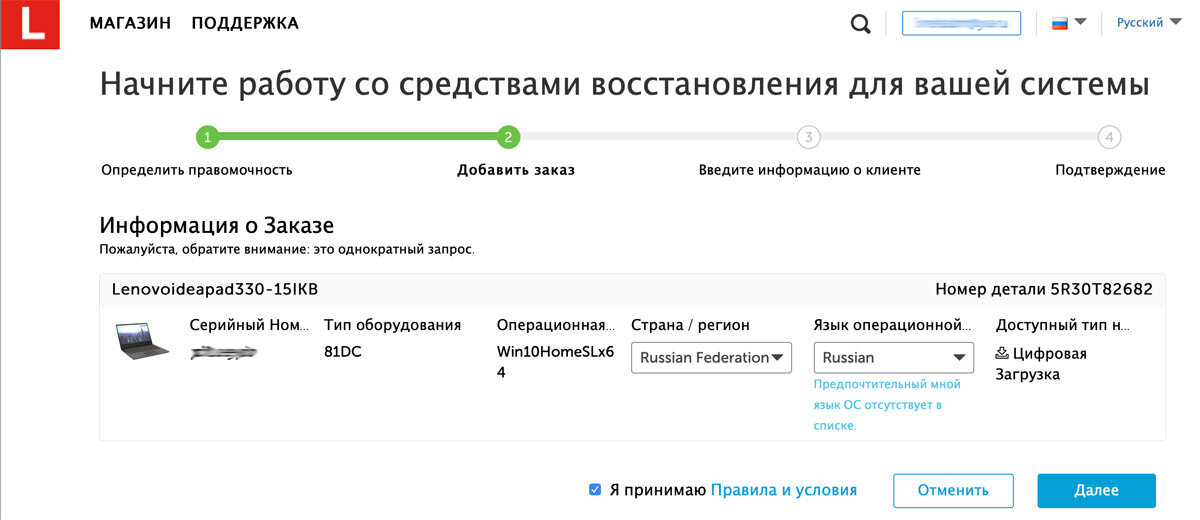Open the ПОДДЕРЖКА menu

click(245, 23)
